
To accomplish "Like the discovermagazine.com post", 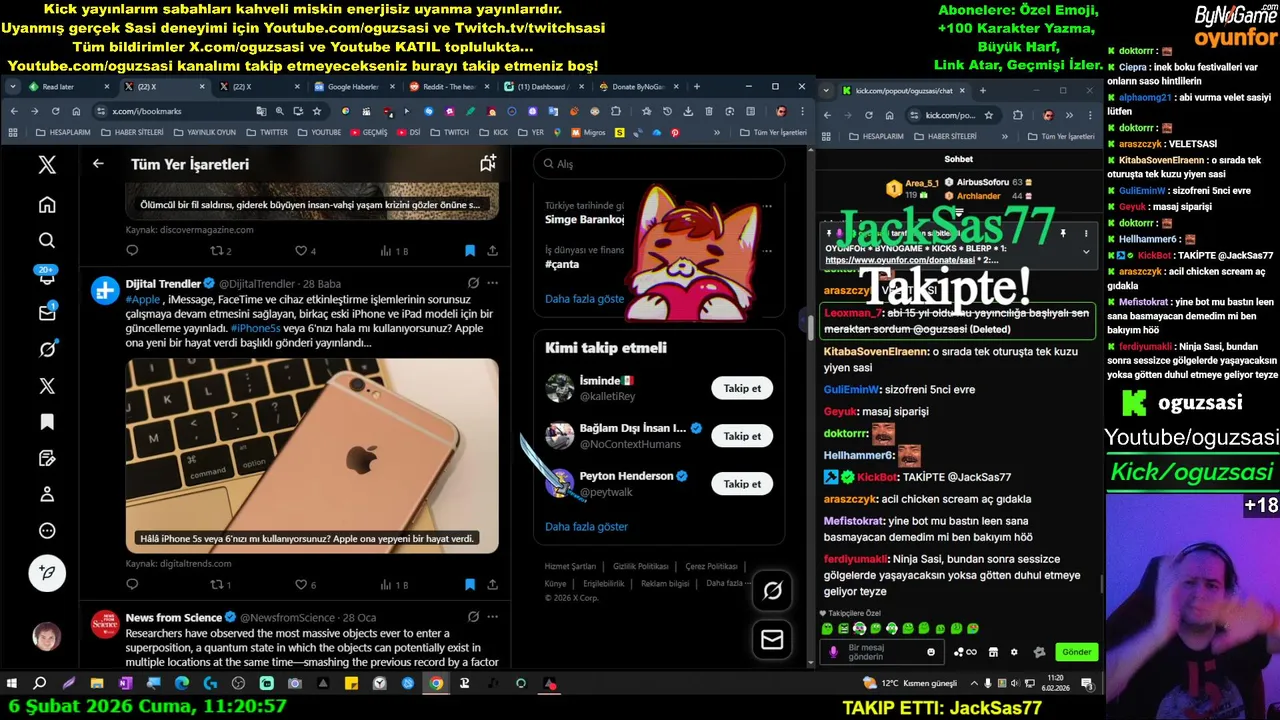I will pos(305,251).
